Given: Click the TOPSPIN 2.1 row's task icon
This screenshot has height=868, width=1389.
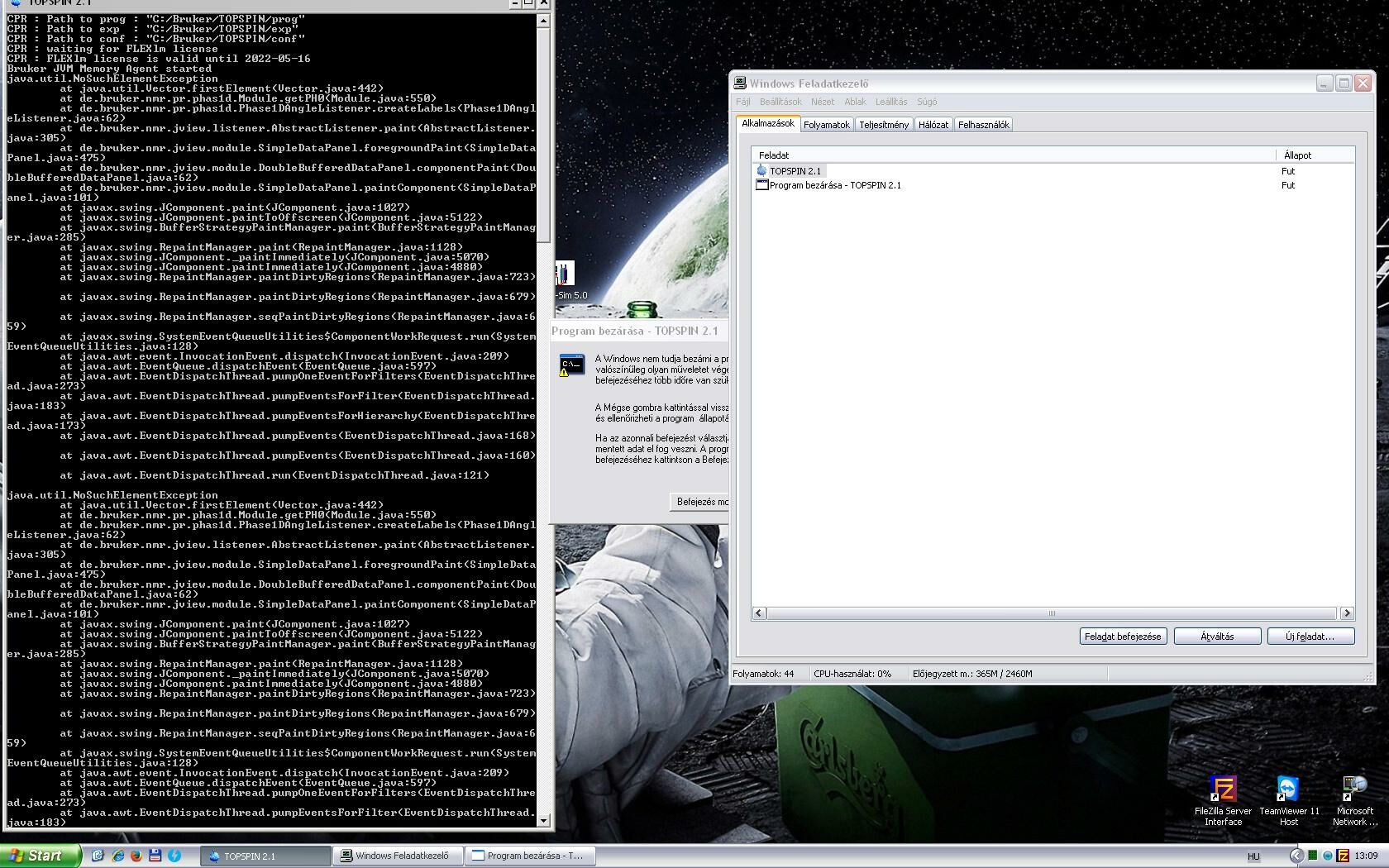Looking at the screenshot, I should click(761, 170).
